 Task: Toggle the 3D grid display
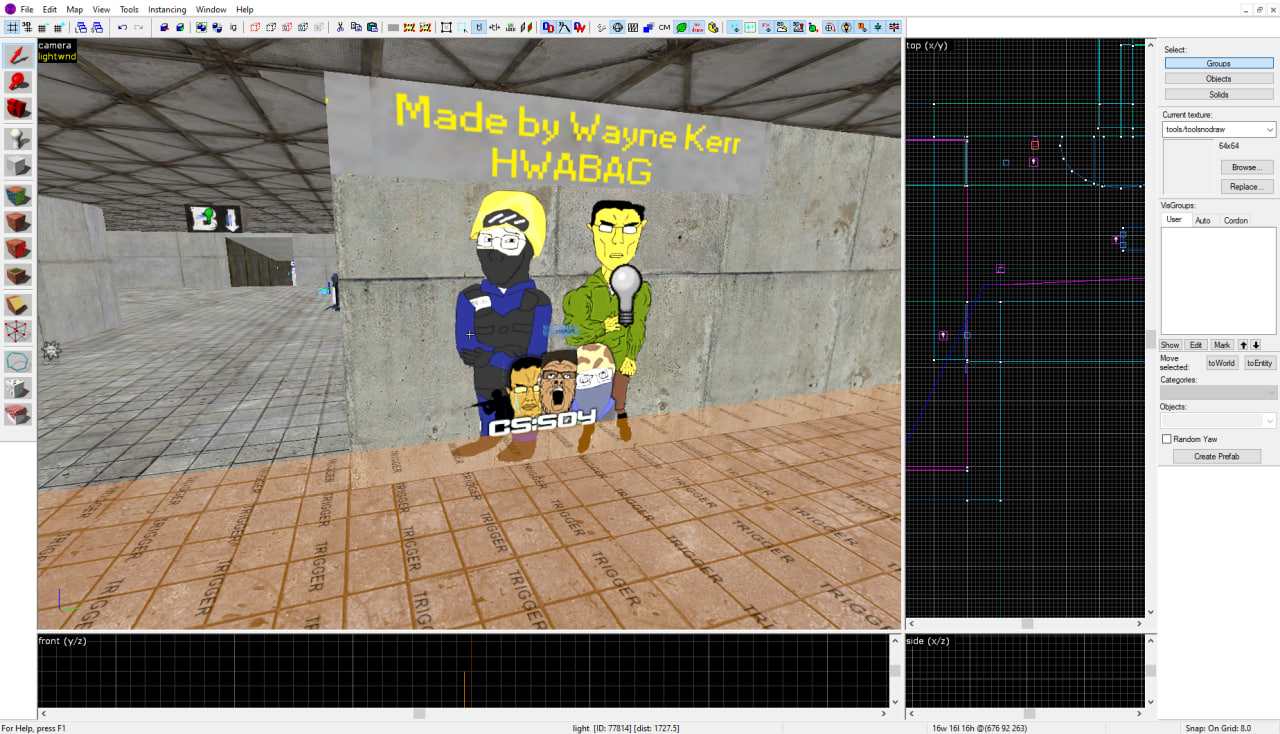[x=27, y=27]
